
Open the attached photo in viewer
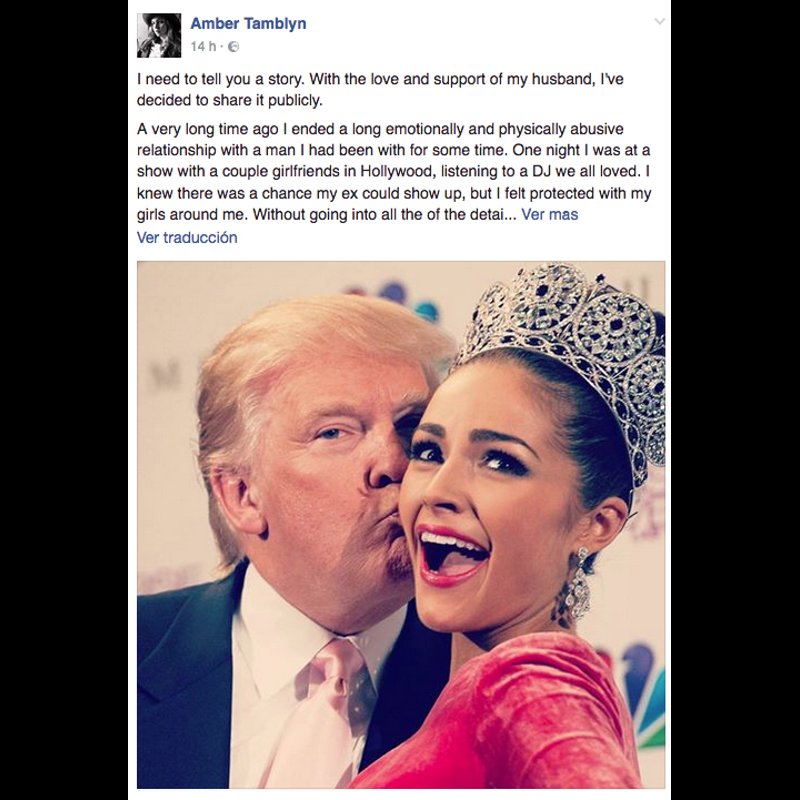(x=401, y=524)
